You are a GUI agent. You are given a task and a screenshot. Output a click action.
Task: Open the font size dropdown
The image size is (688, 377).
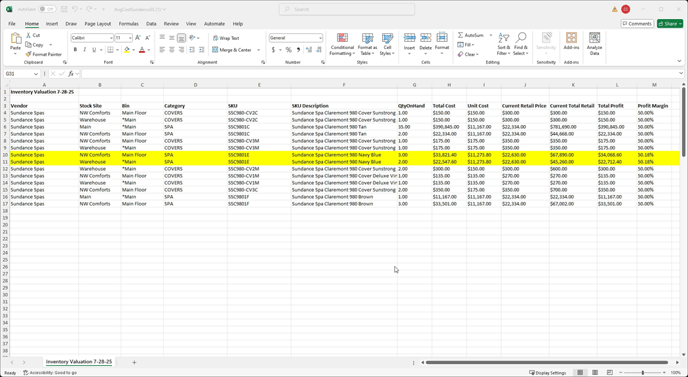[x=130, y=38]
